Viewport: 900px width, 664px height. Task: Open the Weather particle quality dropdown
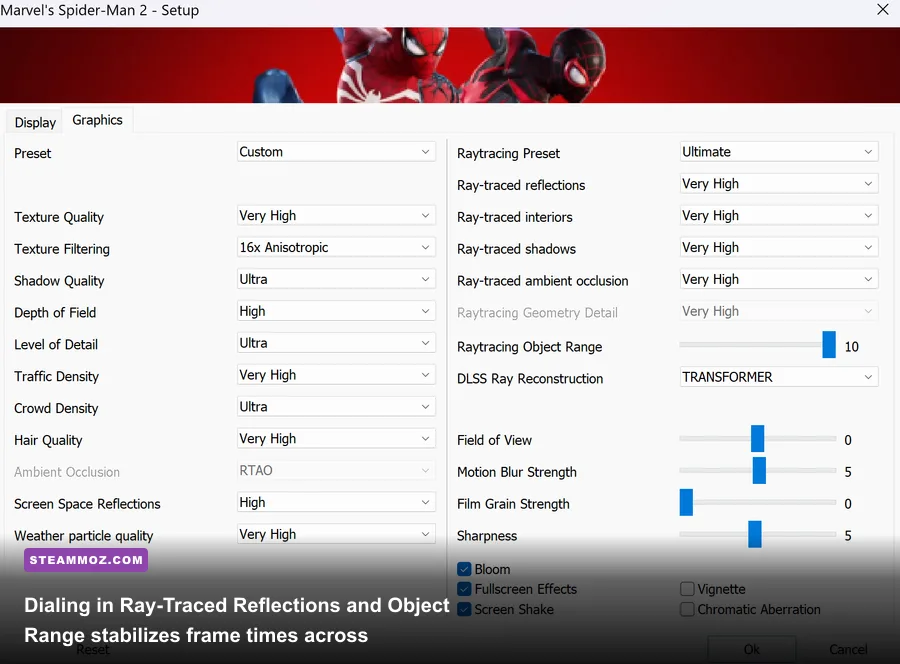(x=336, y=534)
